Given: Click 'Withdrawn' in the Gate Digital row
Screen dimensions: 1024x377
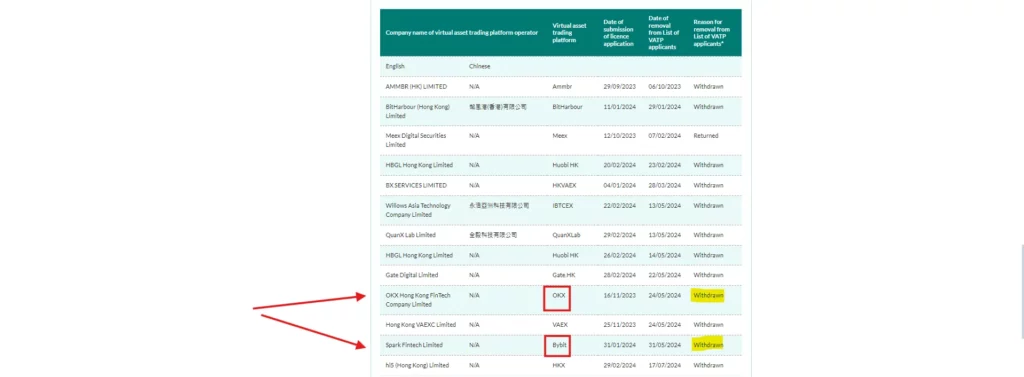Looking at the screenshot, I should point(709,275).
